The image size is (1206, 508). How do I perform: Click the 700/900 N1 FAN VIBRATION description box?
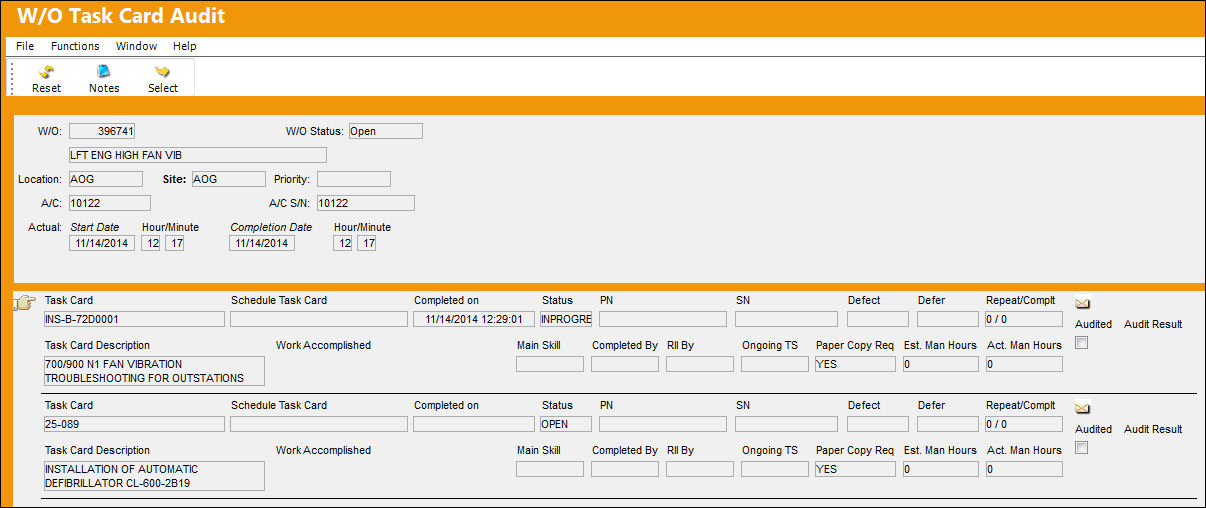point(154,371)
